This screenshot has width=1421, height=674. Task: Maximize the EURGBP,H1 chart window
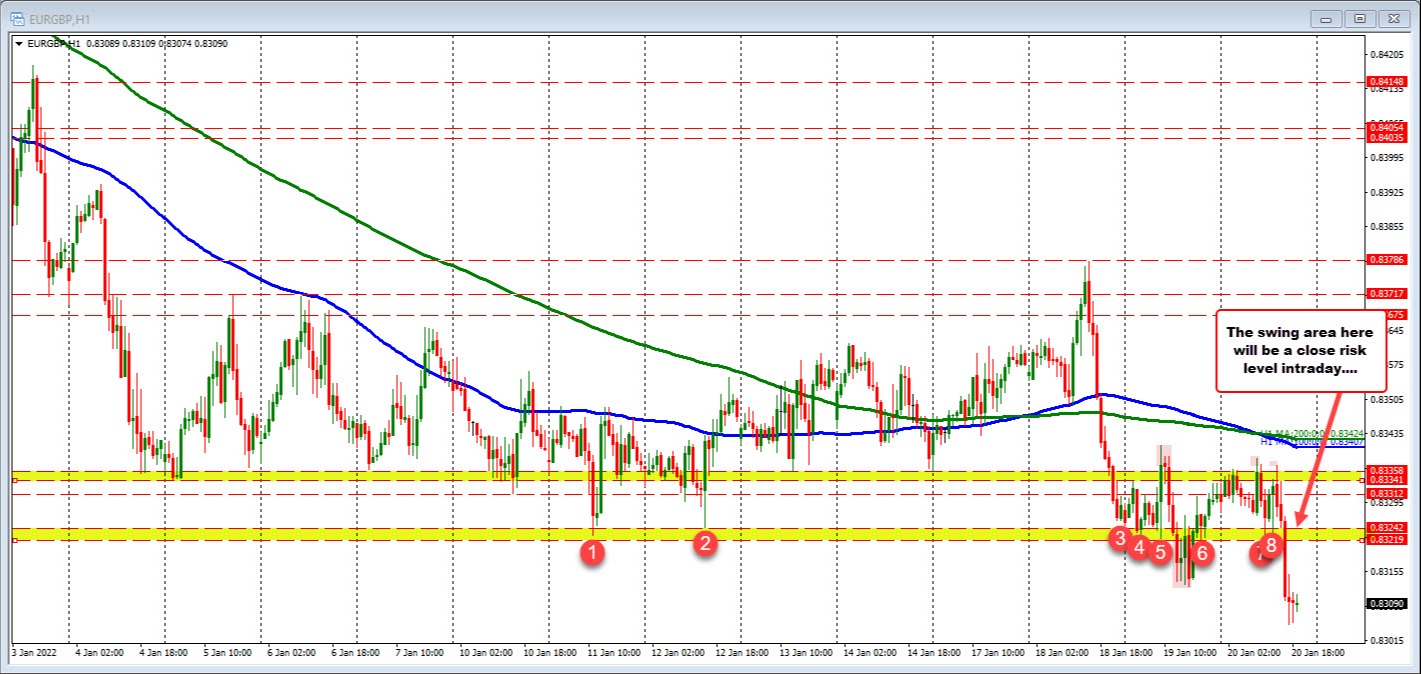1360,18
